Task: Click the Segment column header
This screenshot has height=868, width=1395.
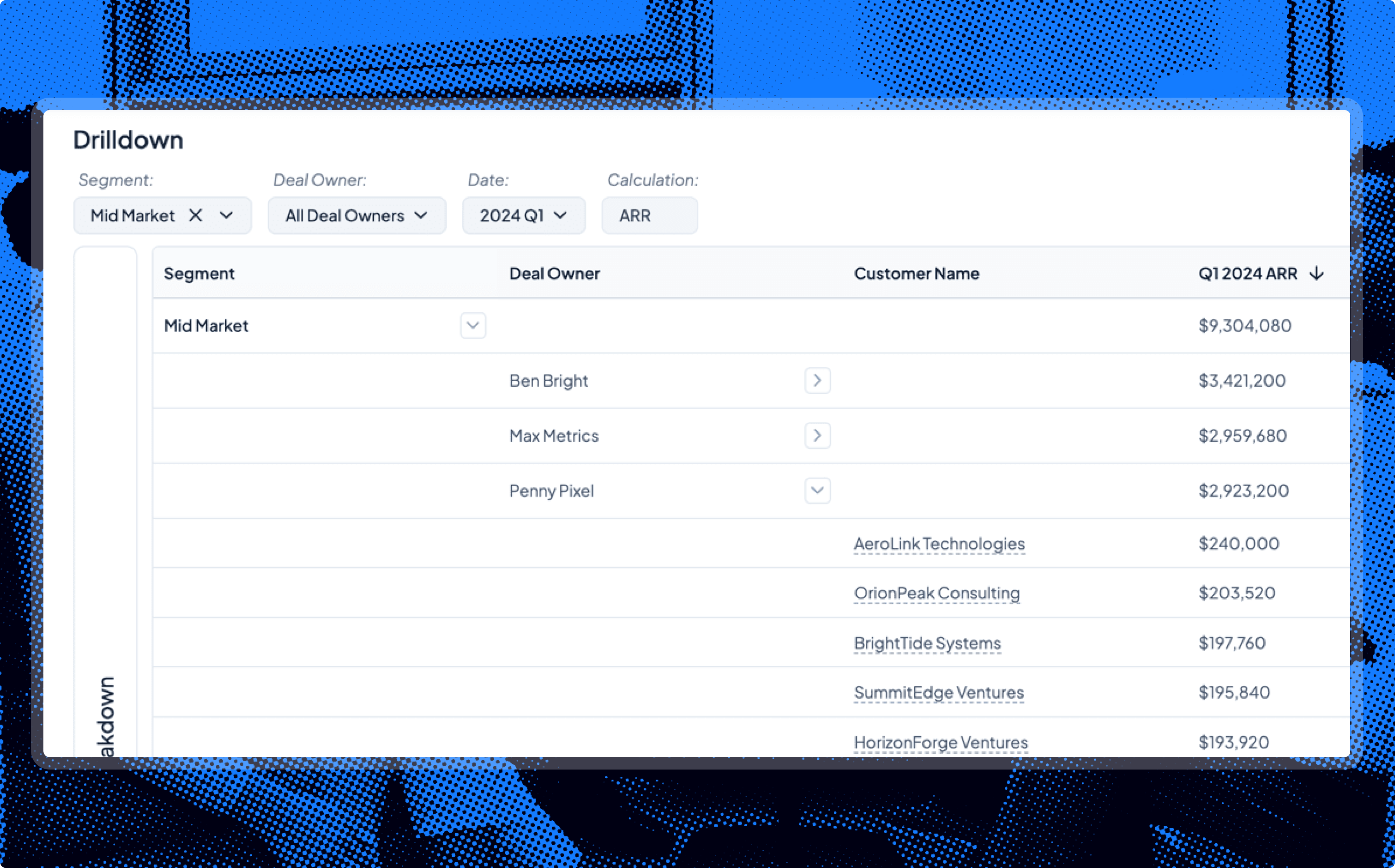Action: click(199, 273)
